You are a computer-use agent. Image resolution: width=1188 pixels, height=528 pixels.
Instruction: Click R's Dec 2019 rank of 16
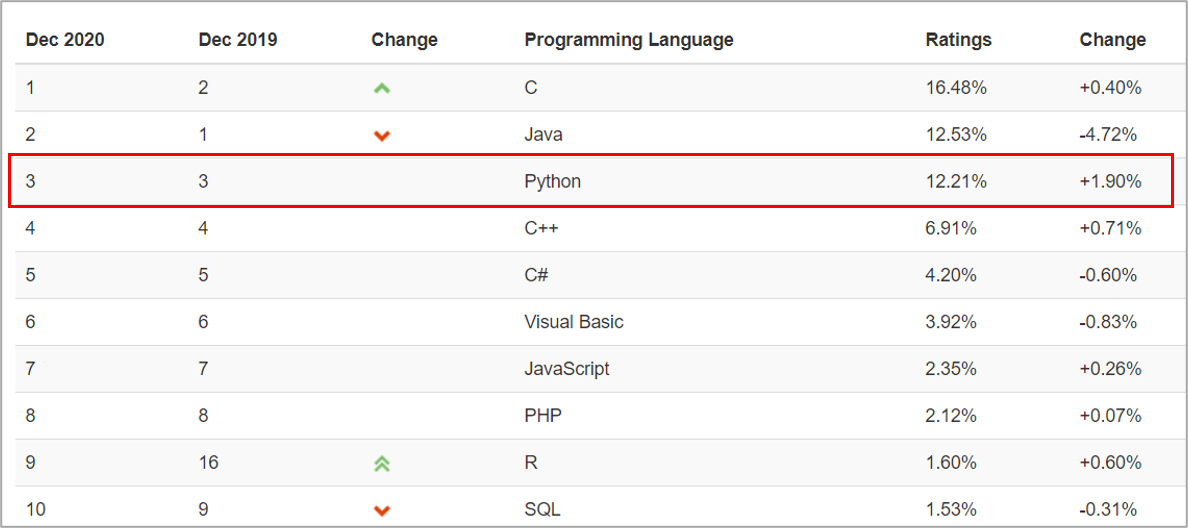point(208,462)
